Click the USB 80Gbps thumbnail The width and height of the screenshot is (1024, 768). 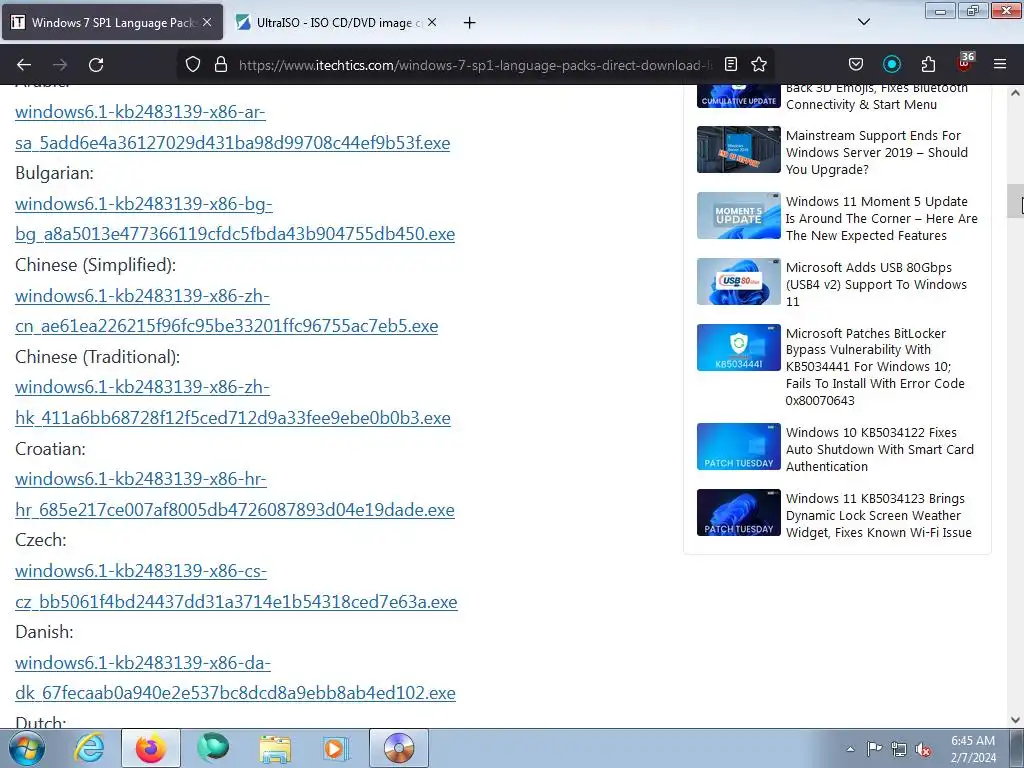[x=739, y=281]
